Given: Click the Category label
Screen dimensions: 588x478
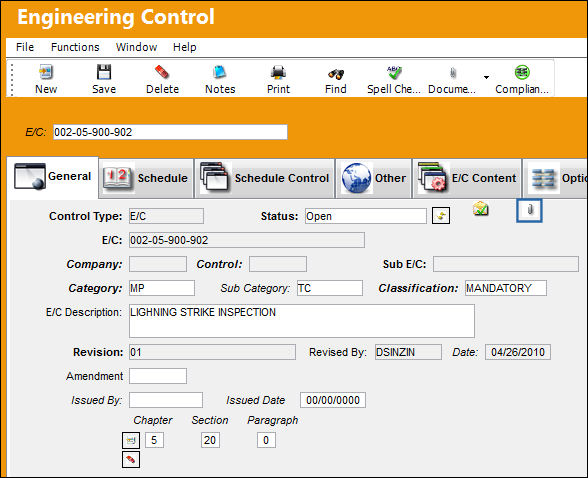Looking at the screenshot, I should pyautogui.click(x=95, y=288).
